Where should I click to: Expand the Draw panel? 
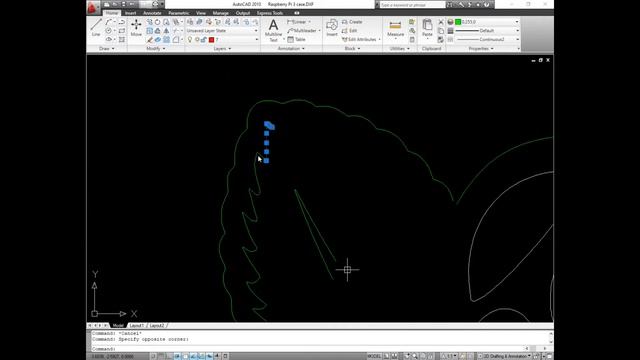pyautogui.click(x=107, y=49)
